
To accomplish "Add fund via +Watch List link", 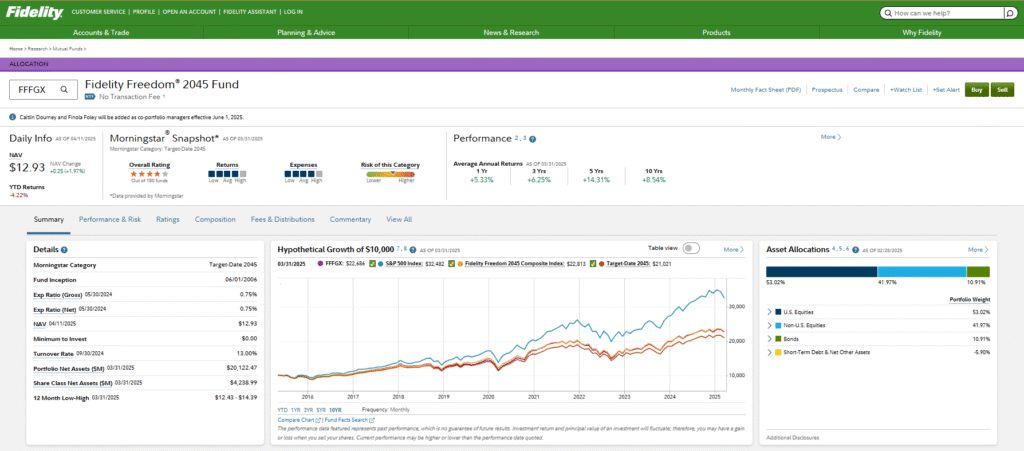I will click(906, 90).
